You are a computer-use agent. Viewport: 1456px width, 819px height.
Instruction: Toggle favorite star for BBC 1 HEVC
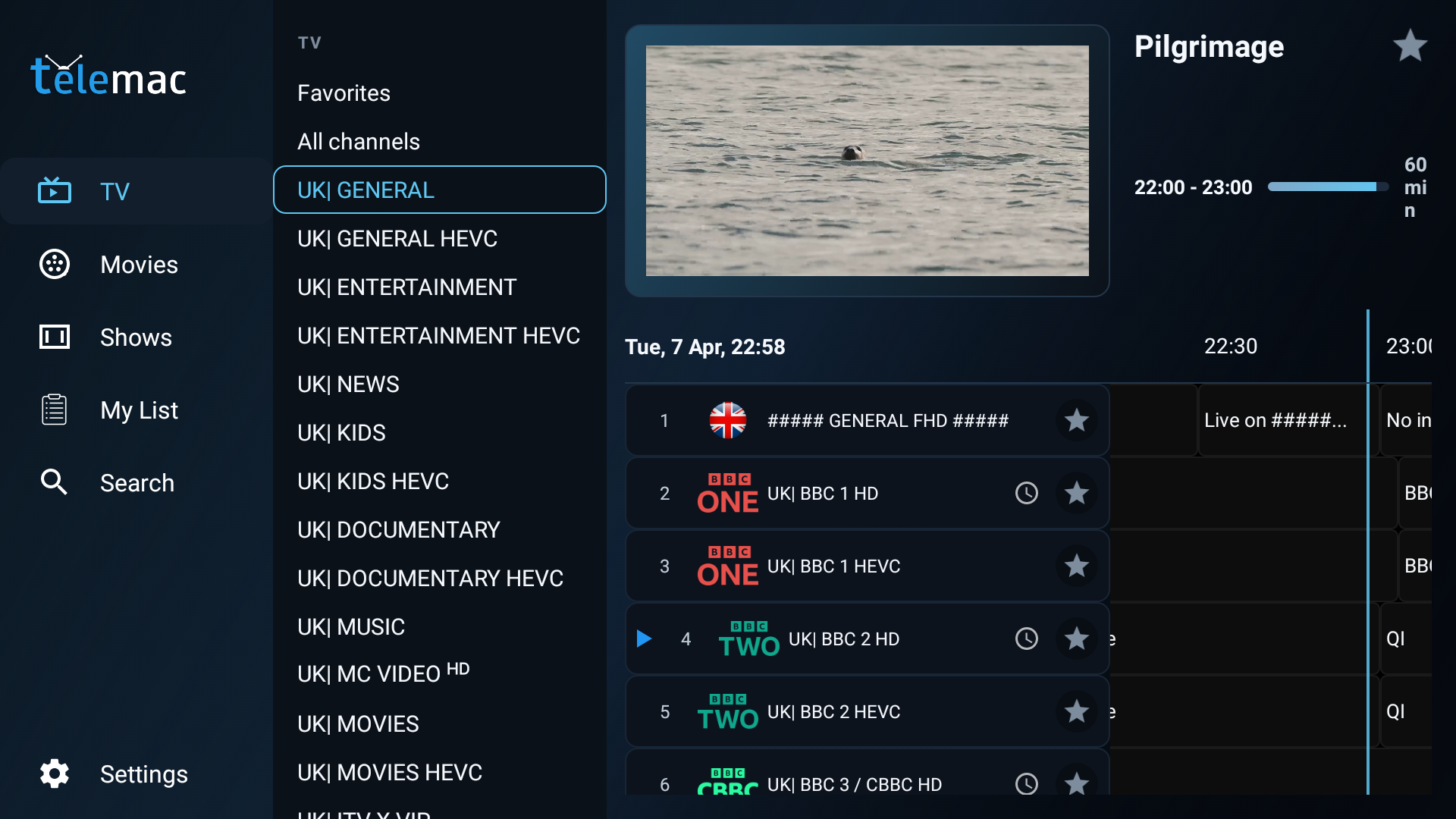[1076, 566]
